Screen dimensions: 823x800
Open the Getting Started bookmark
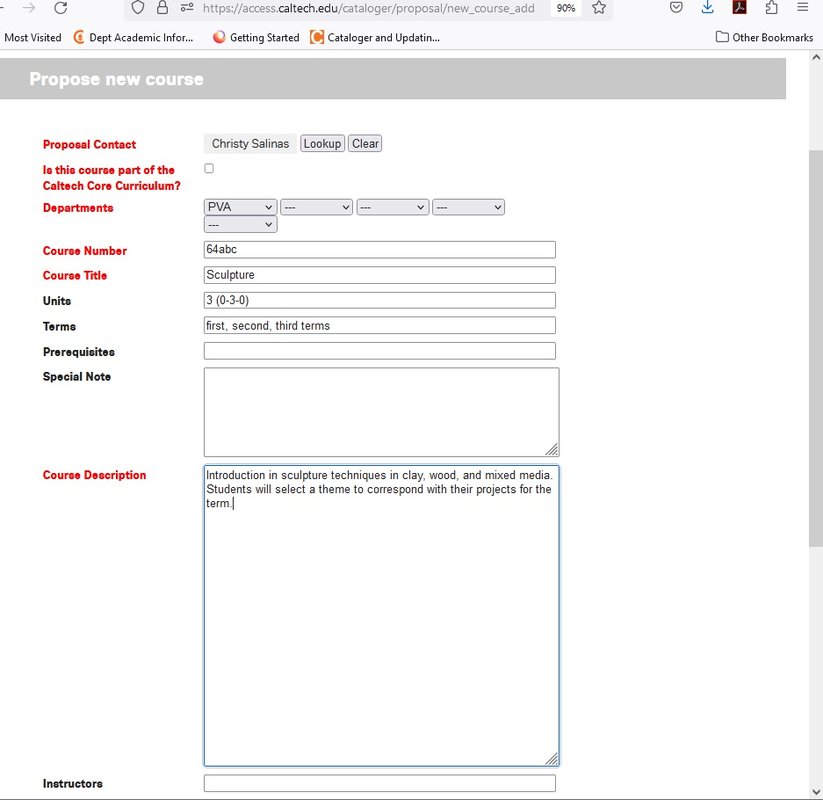pos(256,38)
